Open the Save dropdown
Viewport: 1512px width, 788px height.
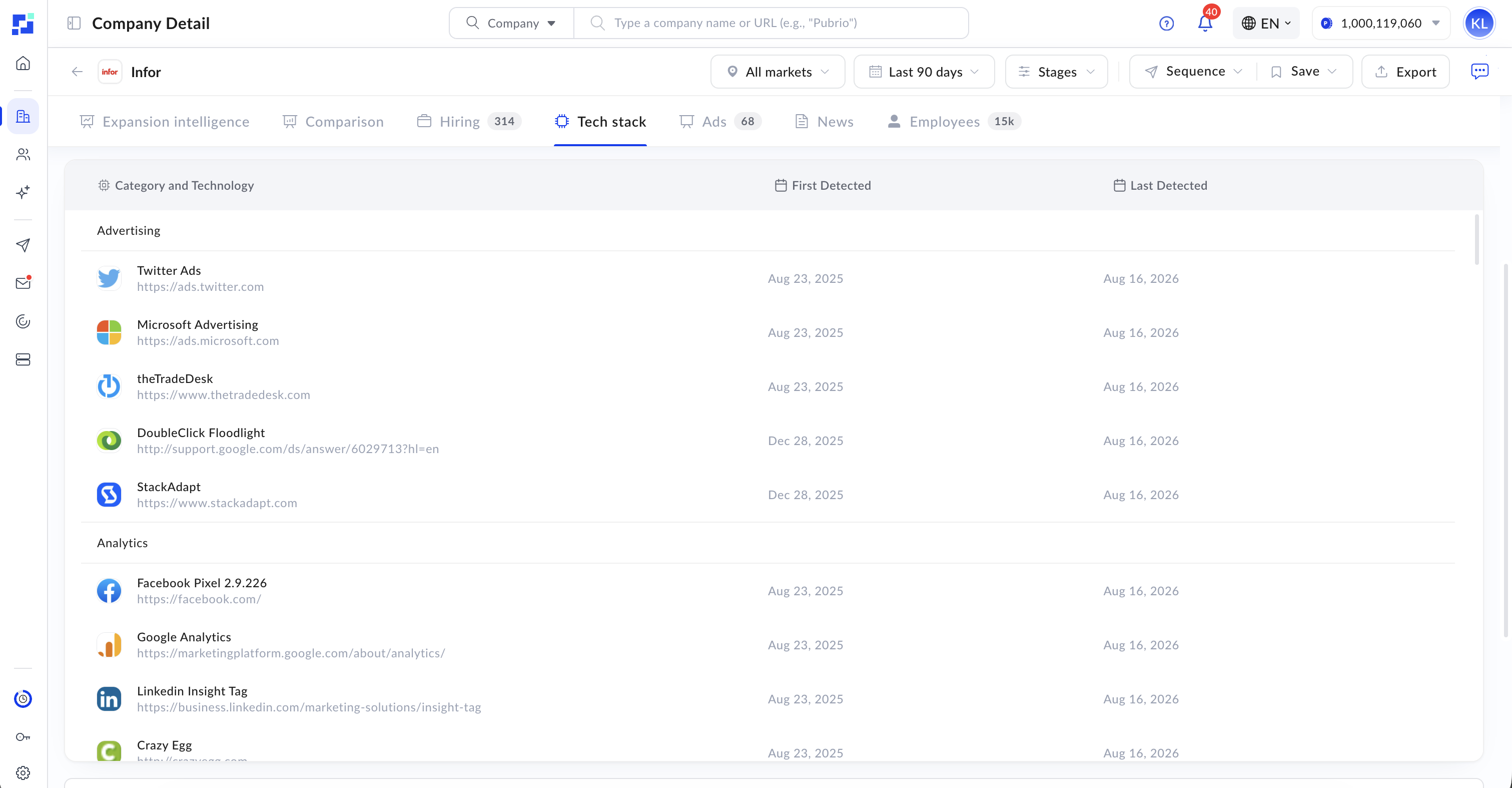coord(1304,71)
